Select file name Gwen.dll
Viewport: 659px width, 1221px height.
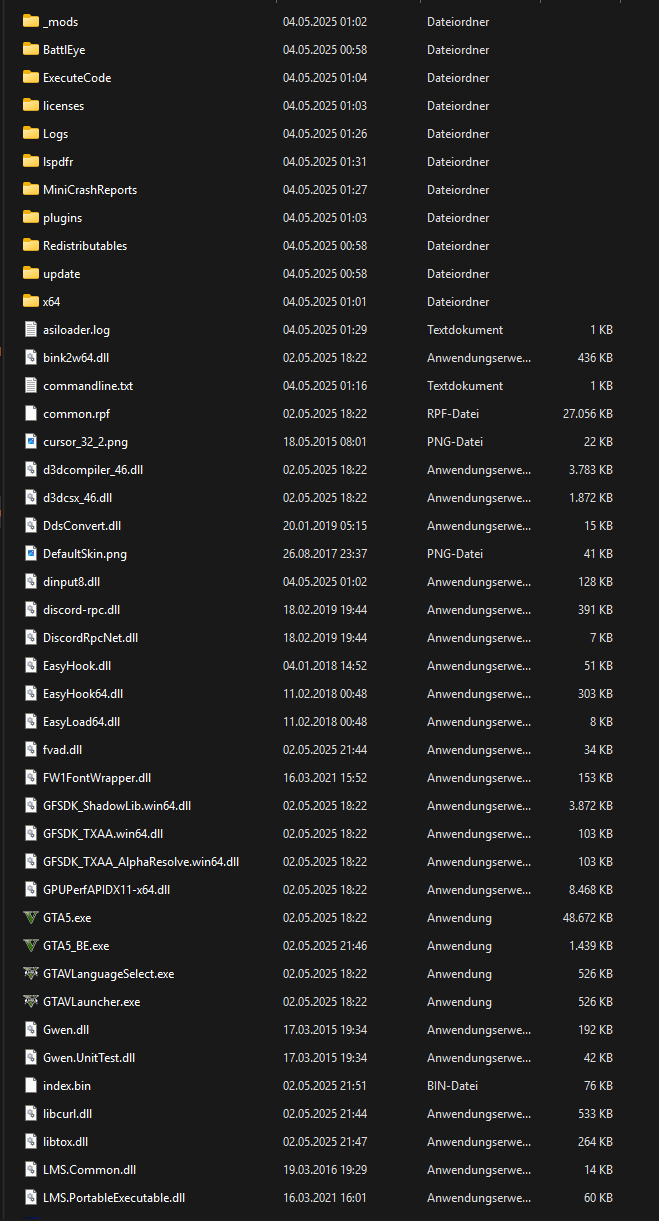[66, 1029]
